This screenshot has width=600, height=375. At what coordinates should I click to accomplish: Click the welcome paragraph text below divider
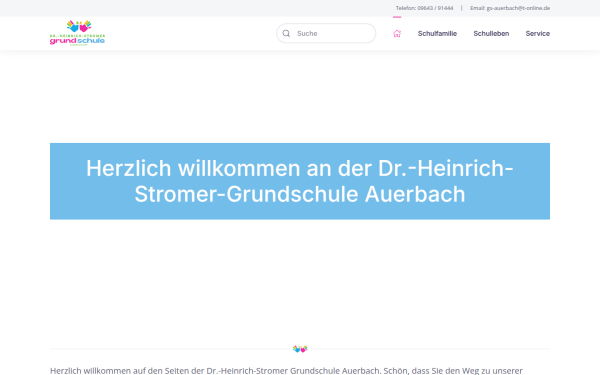point(286,370)
